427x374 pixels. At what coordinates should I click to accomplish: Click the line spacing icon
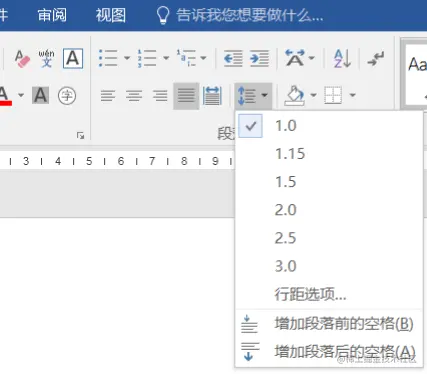(x=247, y=96)
